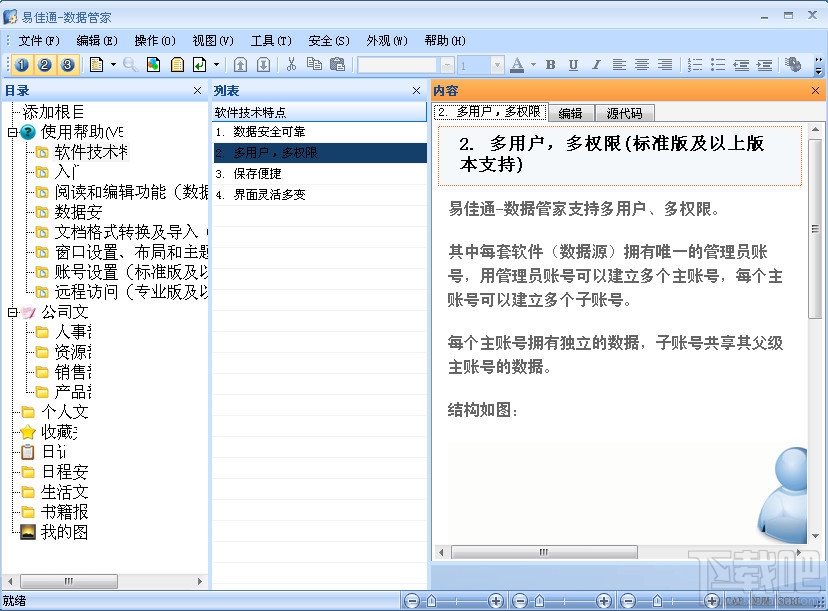This screenshot has width=828, height=611.
Task: Toggle layout panel button 1
Action: [22, 65]
